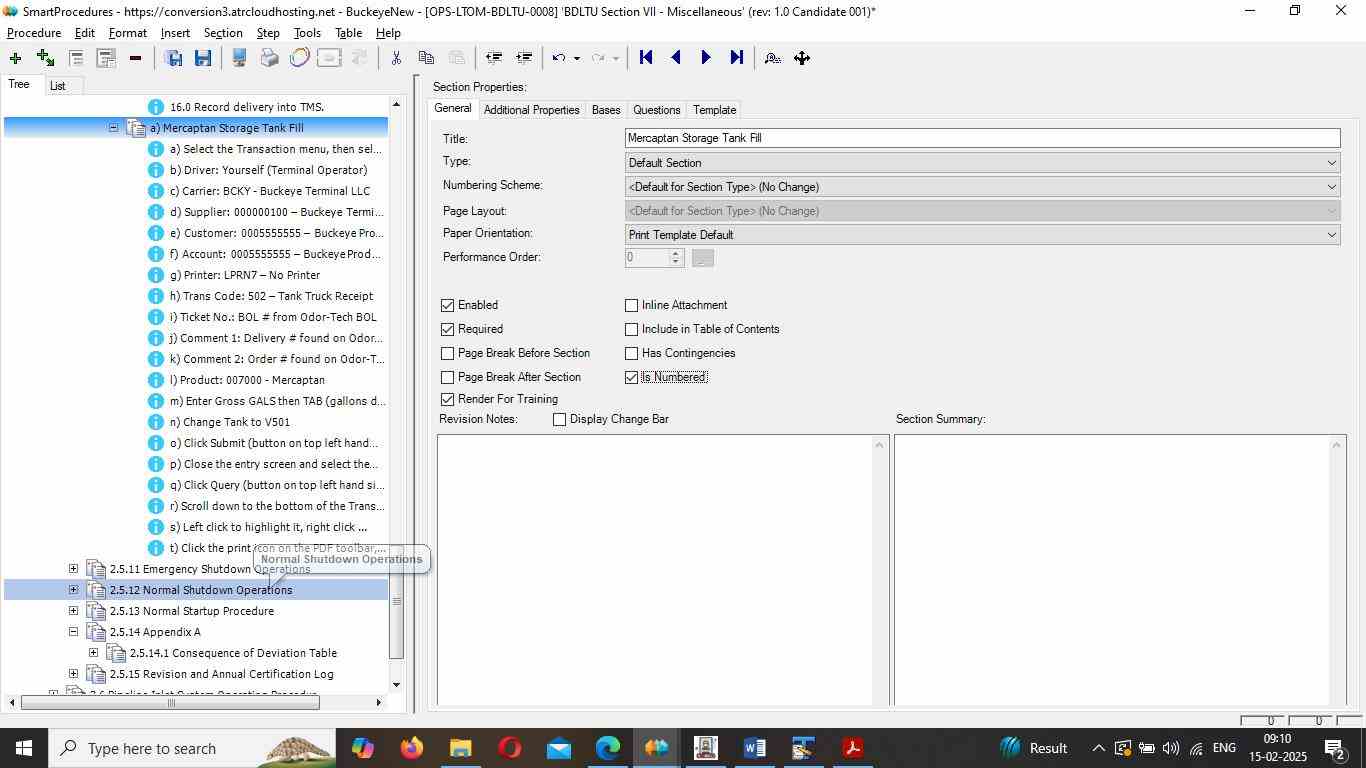Open Firefox from the taskbar
This screenshot has width=1366, height=768.
[x=411, y=748]
